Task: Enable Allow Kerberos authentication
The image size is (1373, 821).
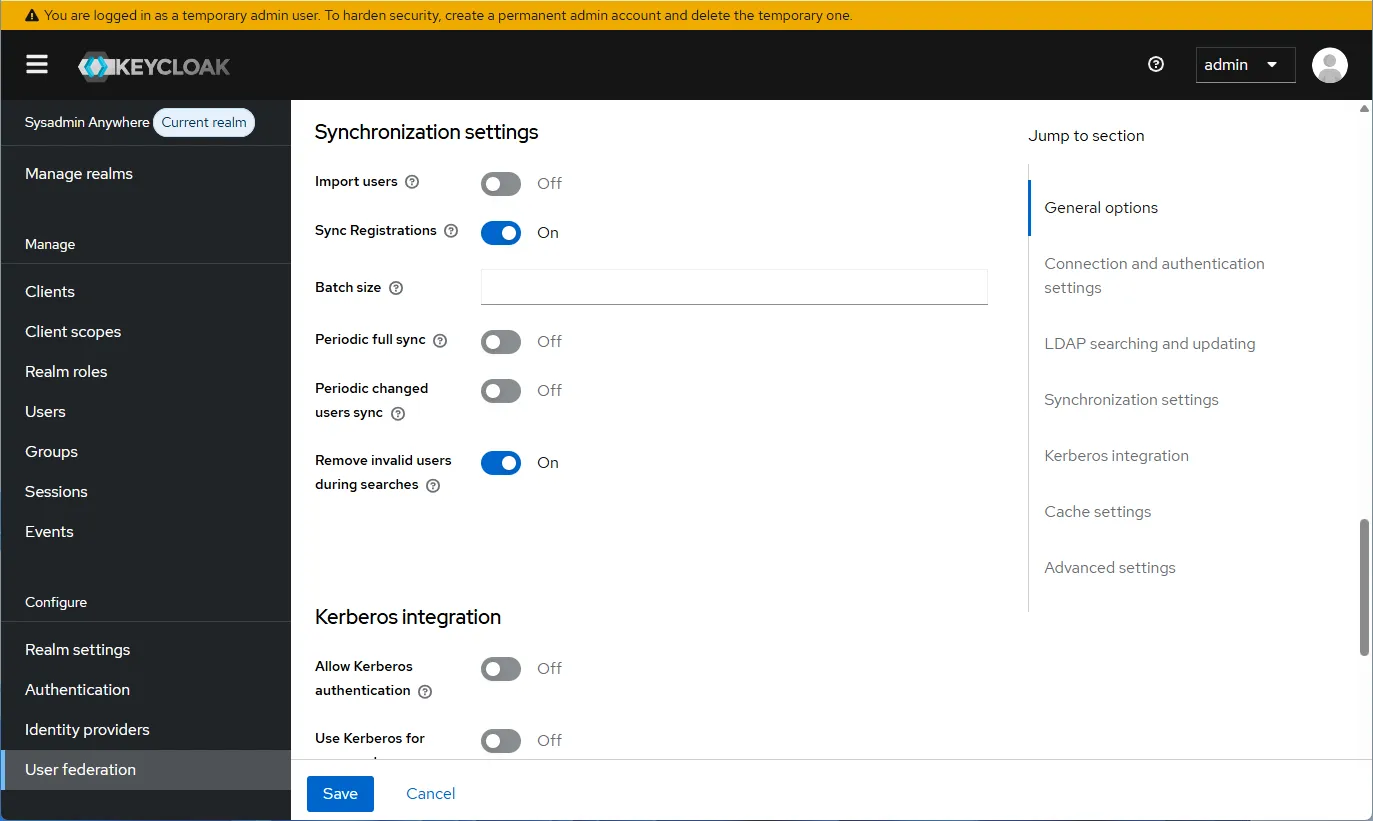Action: [500, 668]
